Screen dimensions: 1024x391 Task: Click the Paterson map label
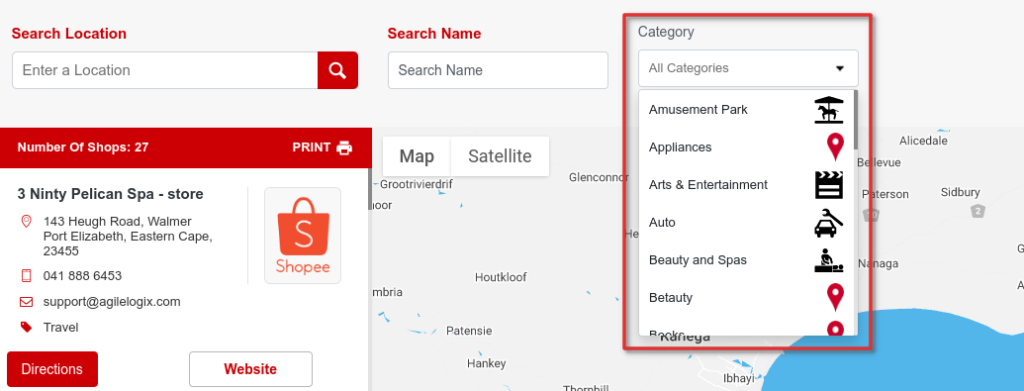click(885, 194)
